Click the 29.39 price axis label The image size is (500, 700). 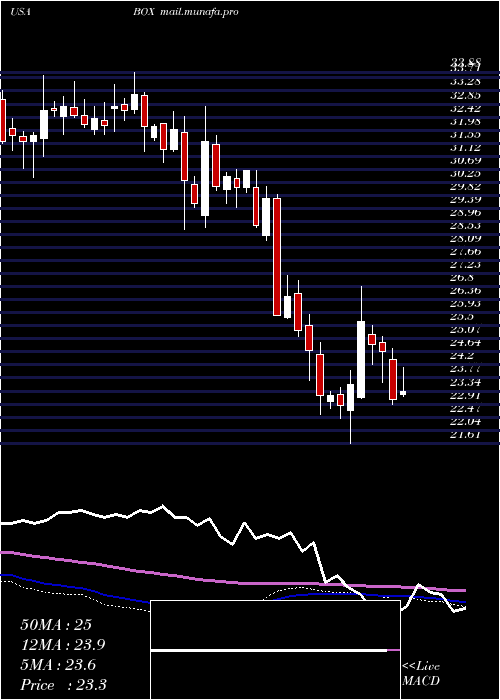tap(465, 200)
